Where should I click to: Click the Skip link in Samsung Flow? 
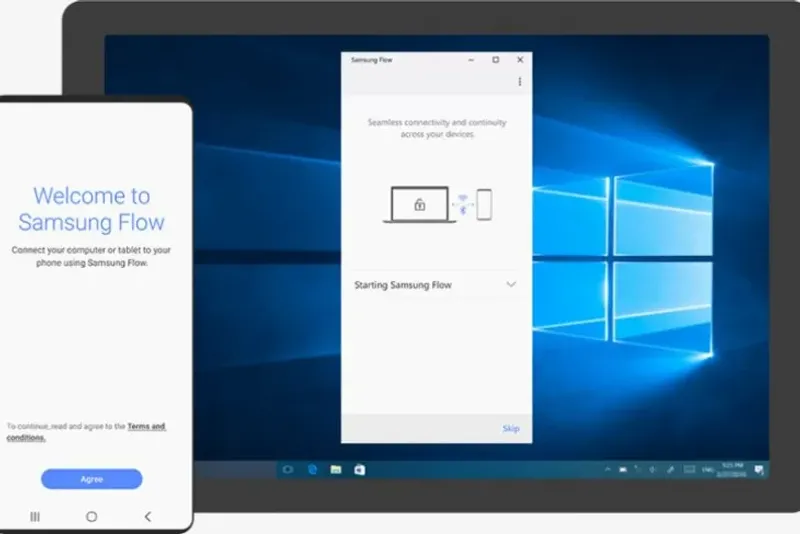coord(511,428)
